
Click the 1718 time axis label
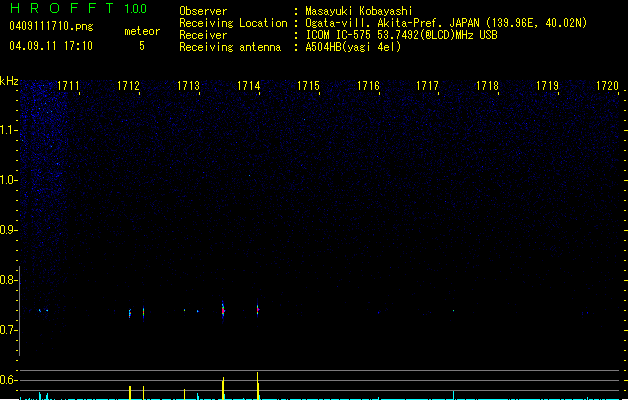pos(487,86)
